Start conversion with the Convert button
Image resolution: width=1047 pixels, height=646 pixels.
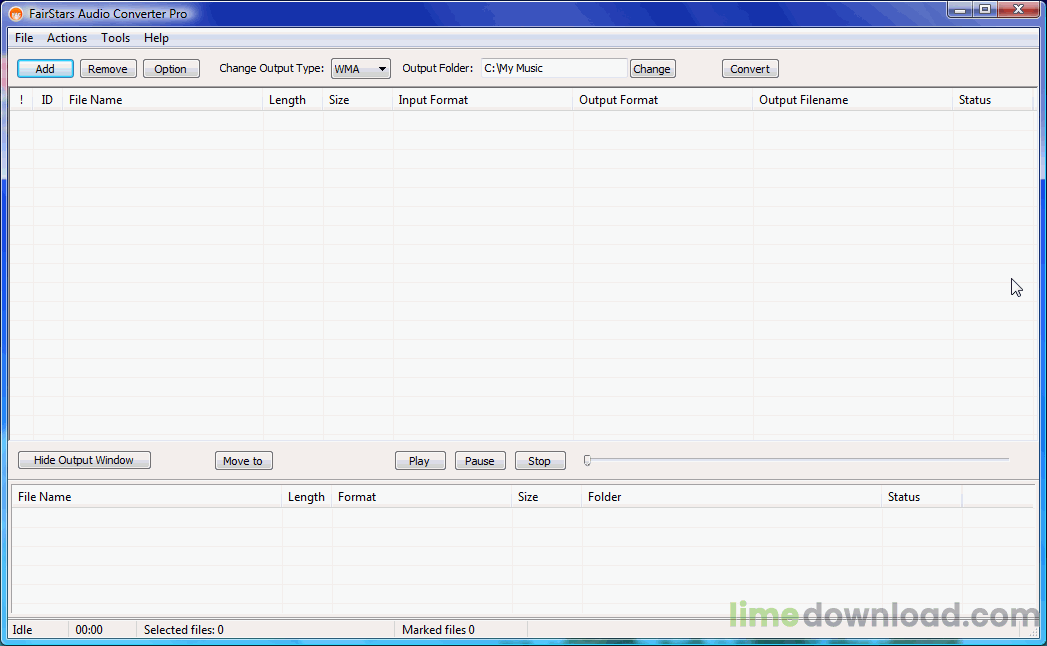750,69
